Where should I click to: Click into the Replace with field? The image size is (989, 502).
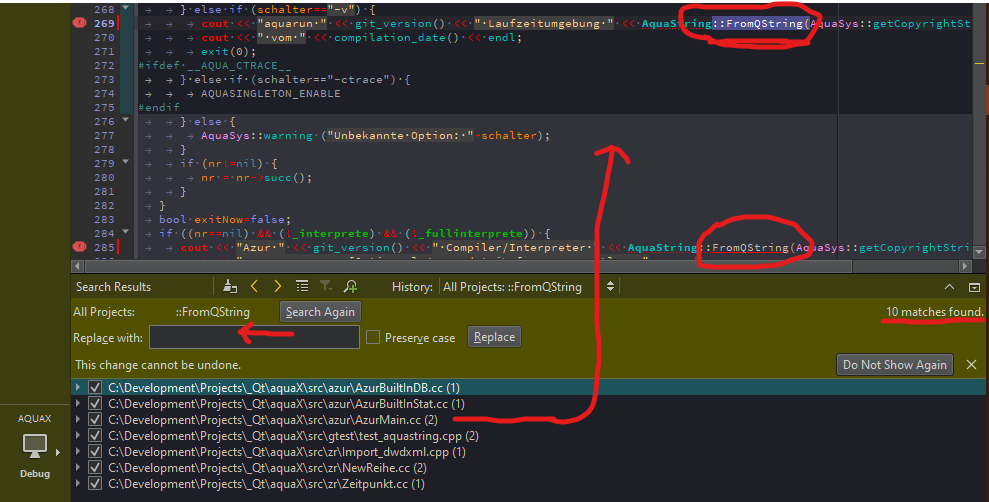point(254,338)
